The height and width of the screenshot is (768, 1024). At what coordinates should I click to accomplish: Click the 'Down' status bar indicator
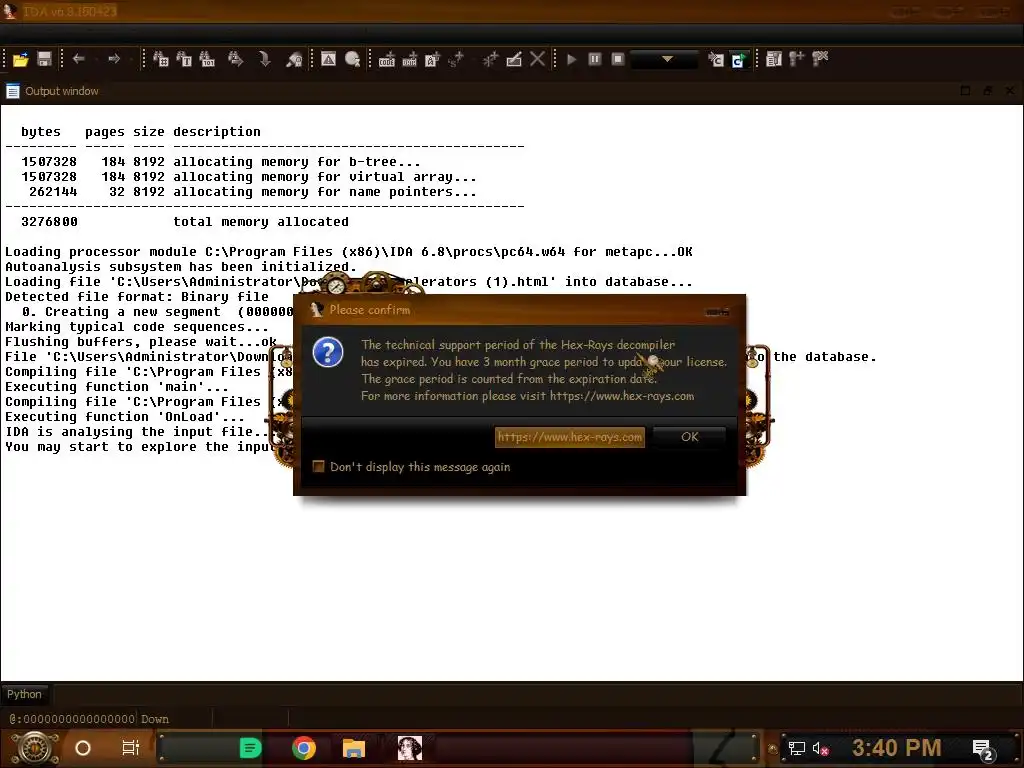click(x=155, y=719)
